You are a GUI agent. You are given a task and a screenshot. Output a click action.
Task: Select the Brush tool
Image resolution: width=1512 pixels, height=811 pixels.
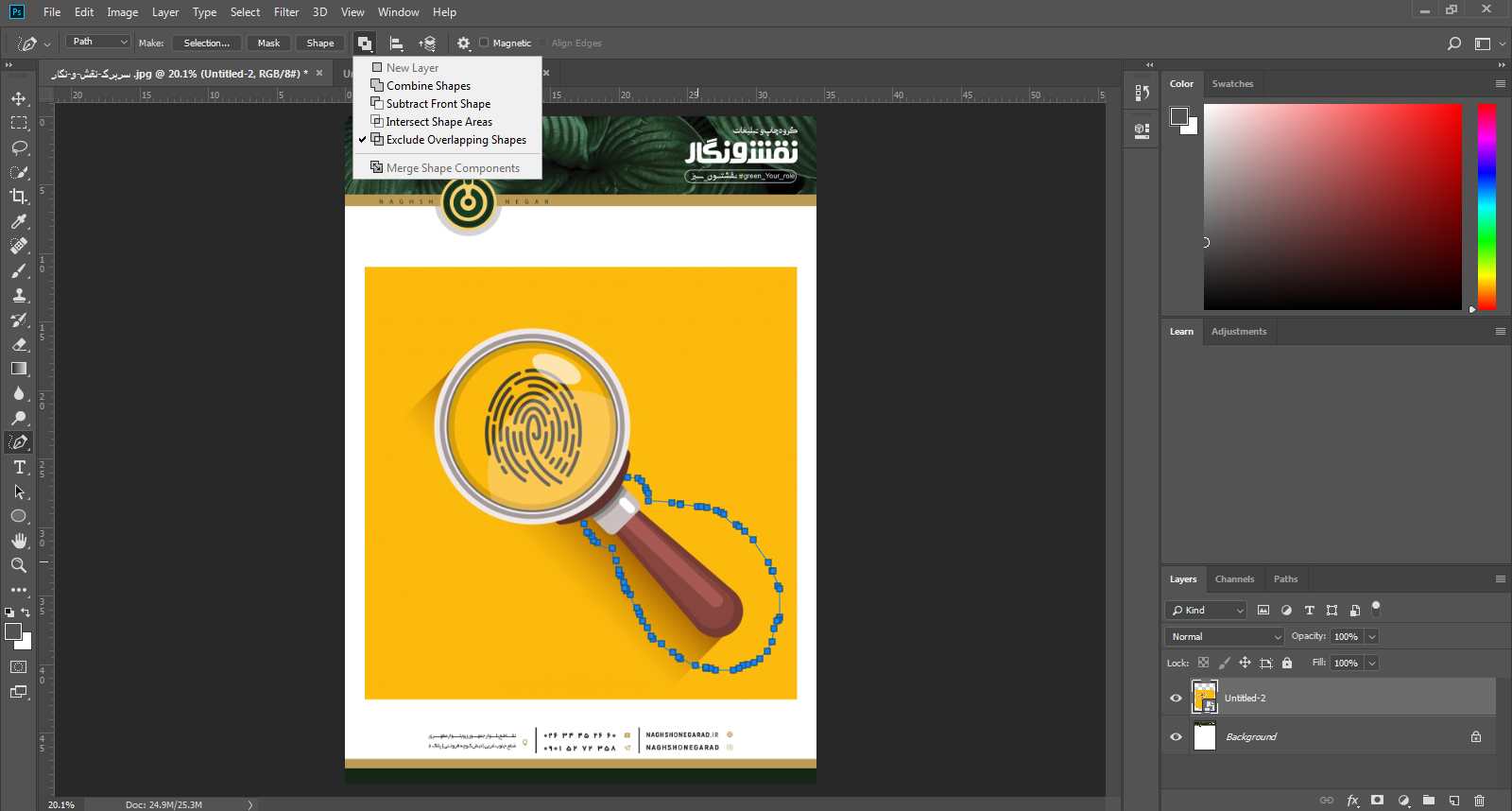(x=19, y=270)
